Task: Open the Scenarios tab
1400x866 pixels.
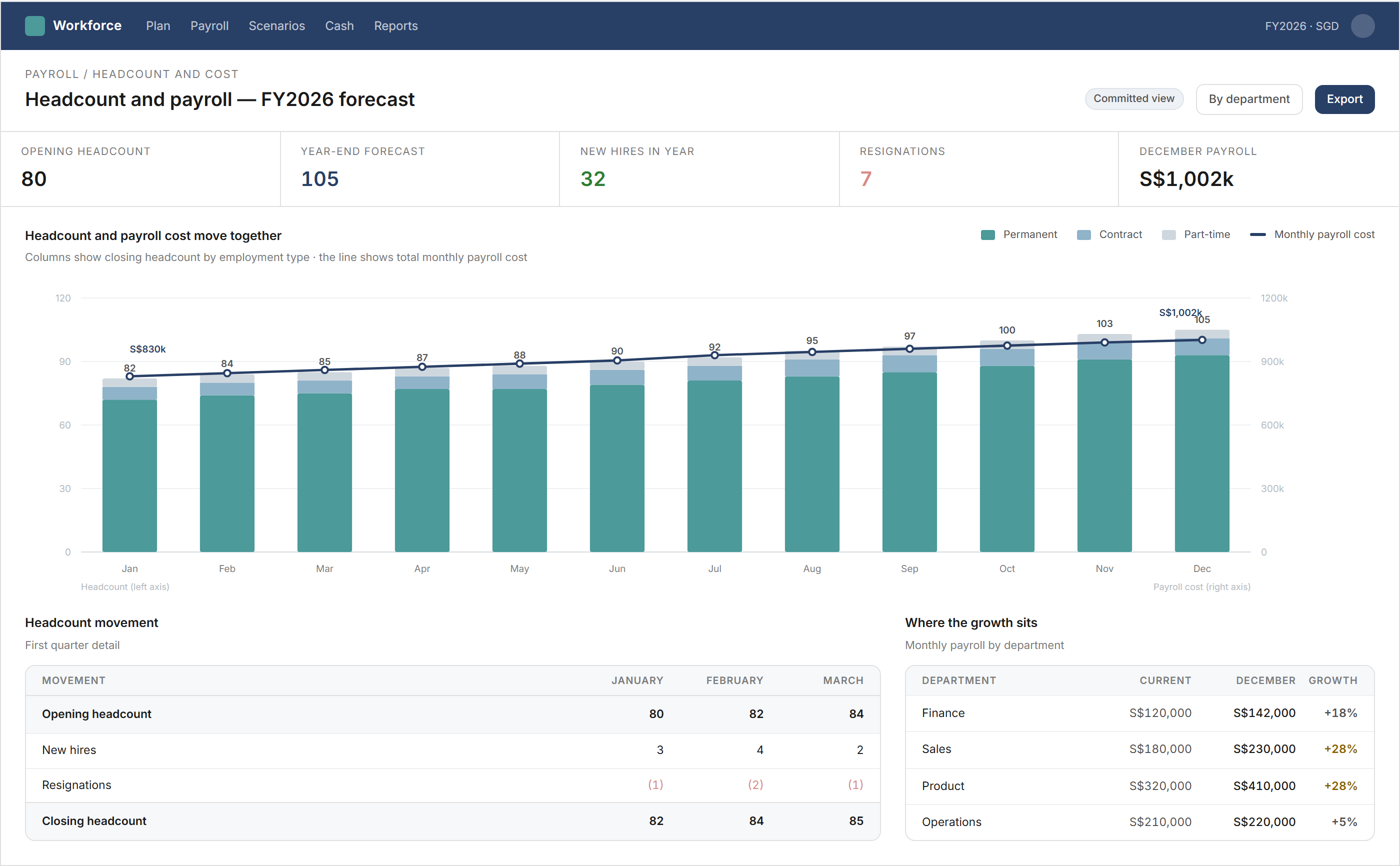Action: click(276, 26)
